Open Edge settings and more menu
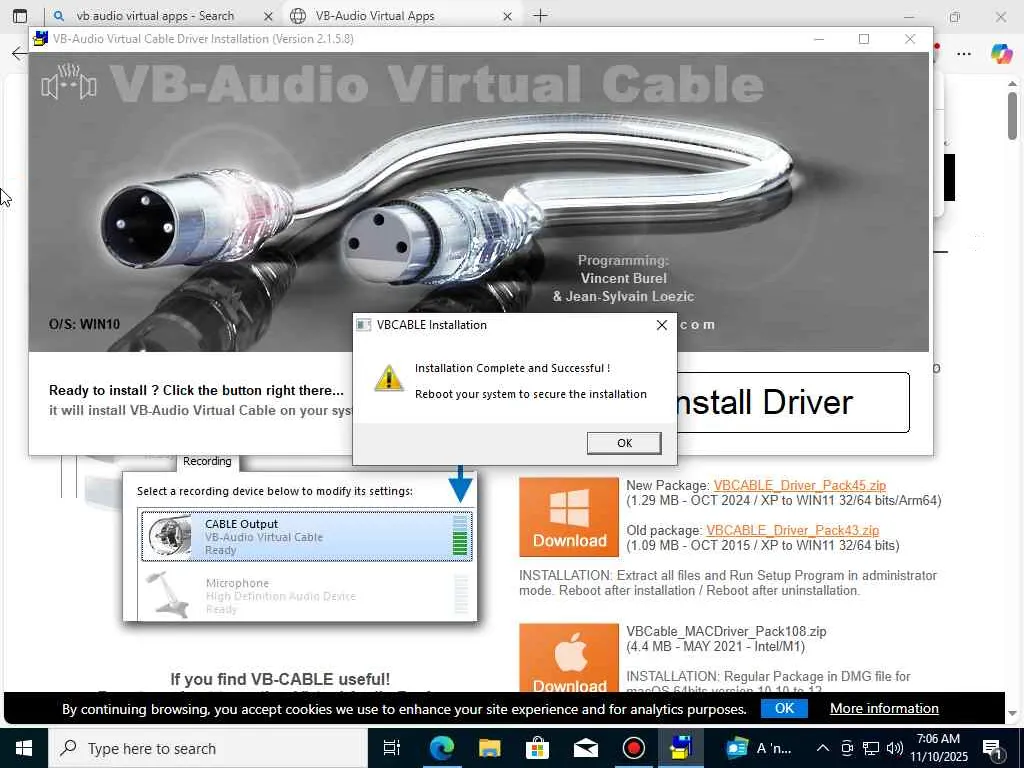The height and width of the screenshot is (768, 1024). [x=964, y=54]
